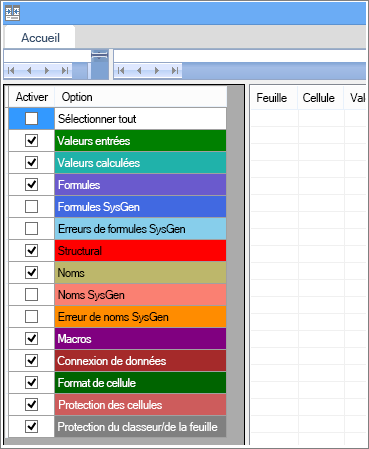The height and width of the screenshot is (449, 369).
Task: Sort by the Cellule column header
Action: 320,98
